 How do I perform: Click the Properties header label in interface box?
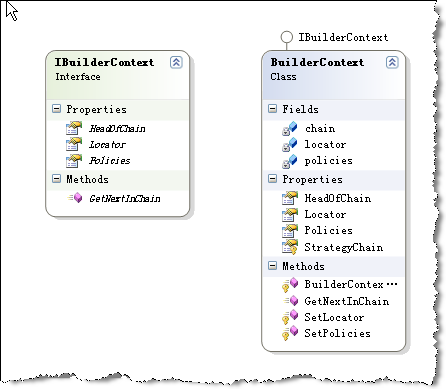96,109
